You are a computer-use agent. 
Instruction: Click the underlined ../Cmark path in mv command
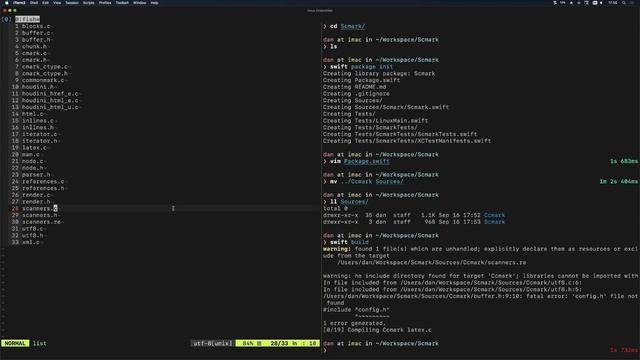[356, 181]
